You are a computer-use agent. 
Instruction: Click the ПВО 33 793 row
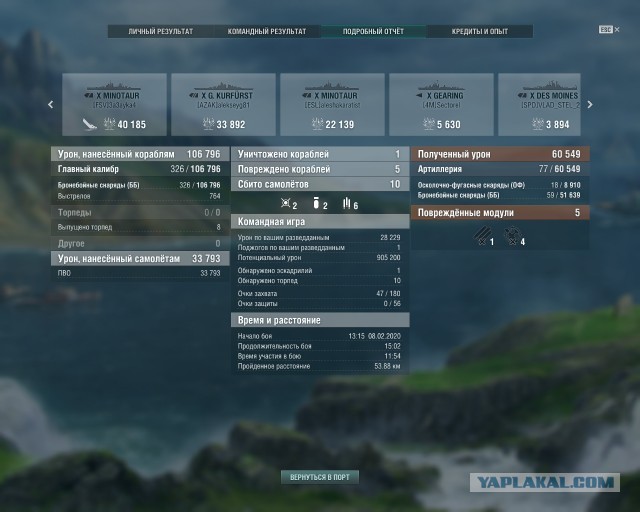(140, 273)
